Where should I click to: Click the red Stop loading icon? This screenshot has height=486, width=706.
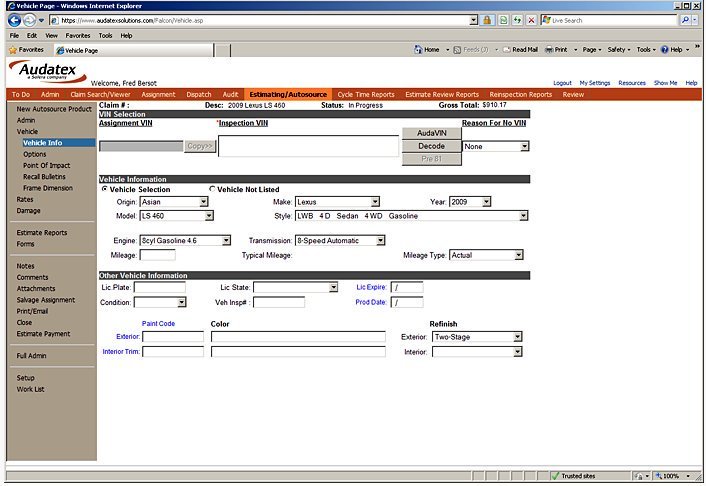click(x=531, y=20)
